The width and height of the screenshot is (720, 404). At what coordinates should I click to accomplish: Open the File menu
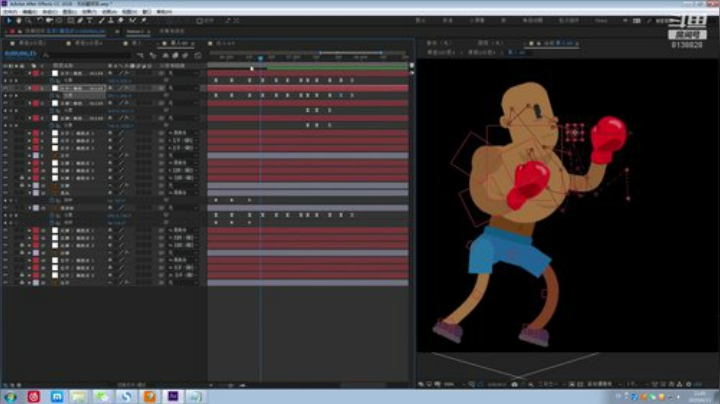(x=11, y=11)
